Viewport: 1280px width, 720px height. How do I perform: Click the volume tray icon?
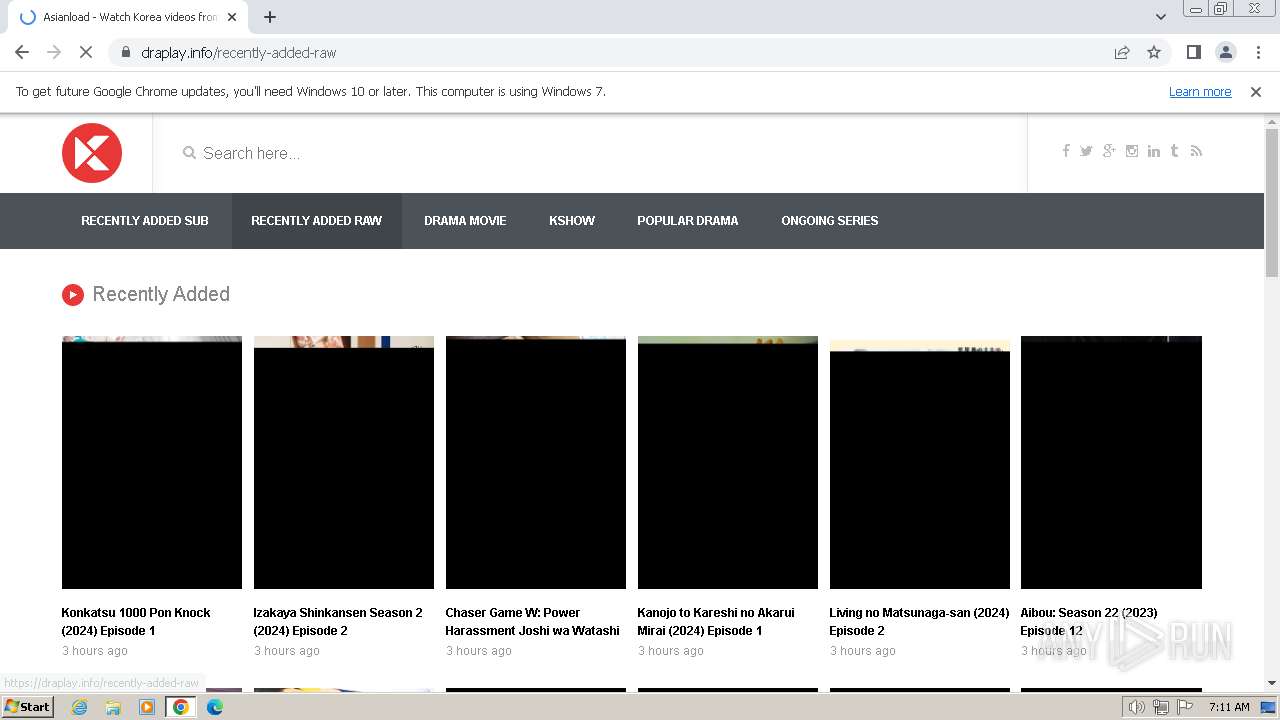[x=1136, y=707]
